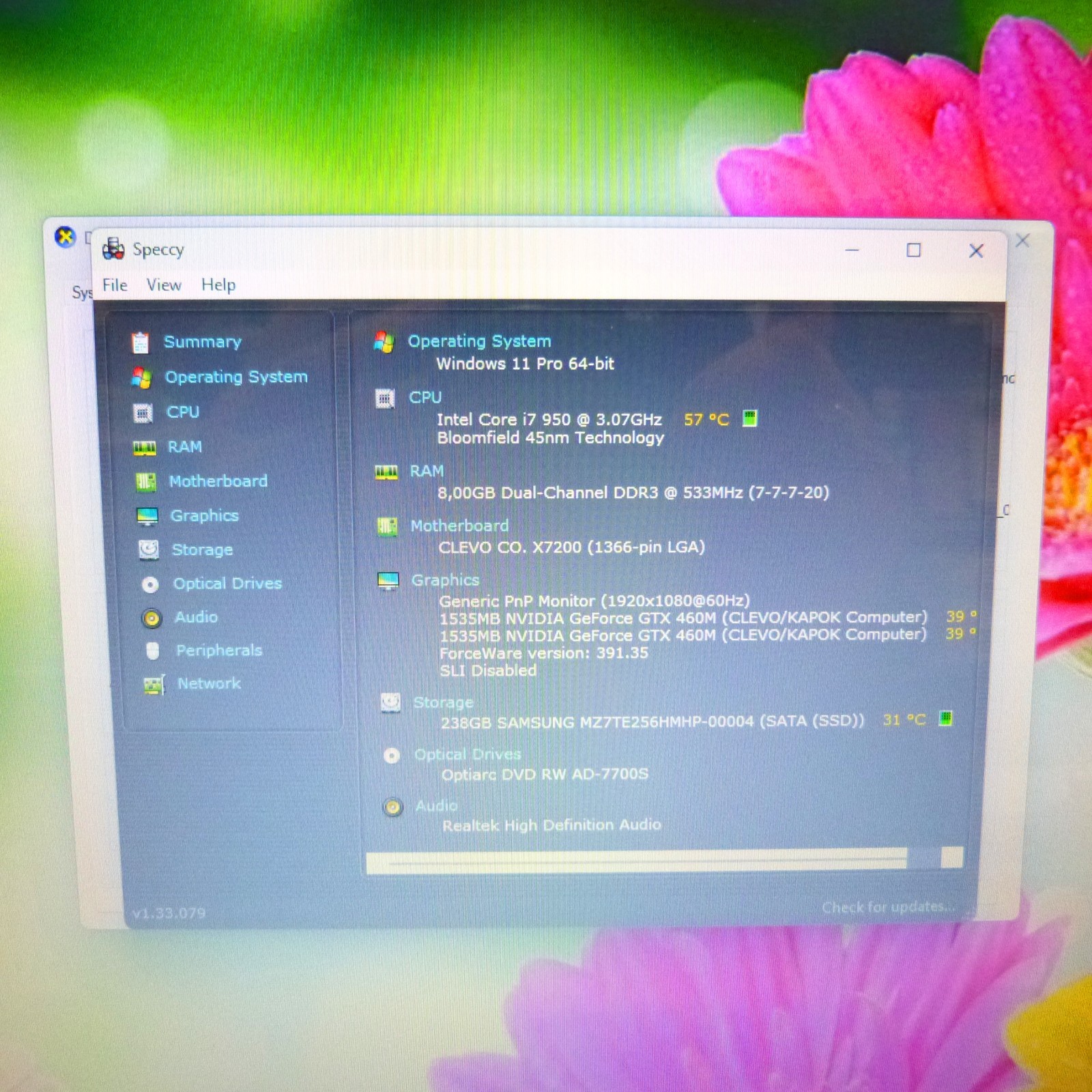This screenshot has width=1092, height=1092.
Task: Select Operating System in the sidebar
Action: click(236, 377)
